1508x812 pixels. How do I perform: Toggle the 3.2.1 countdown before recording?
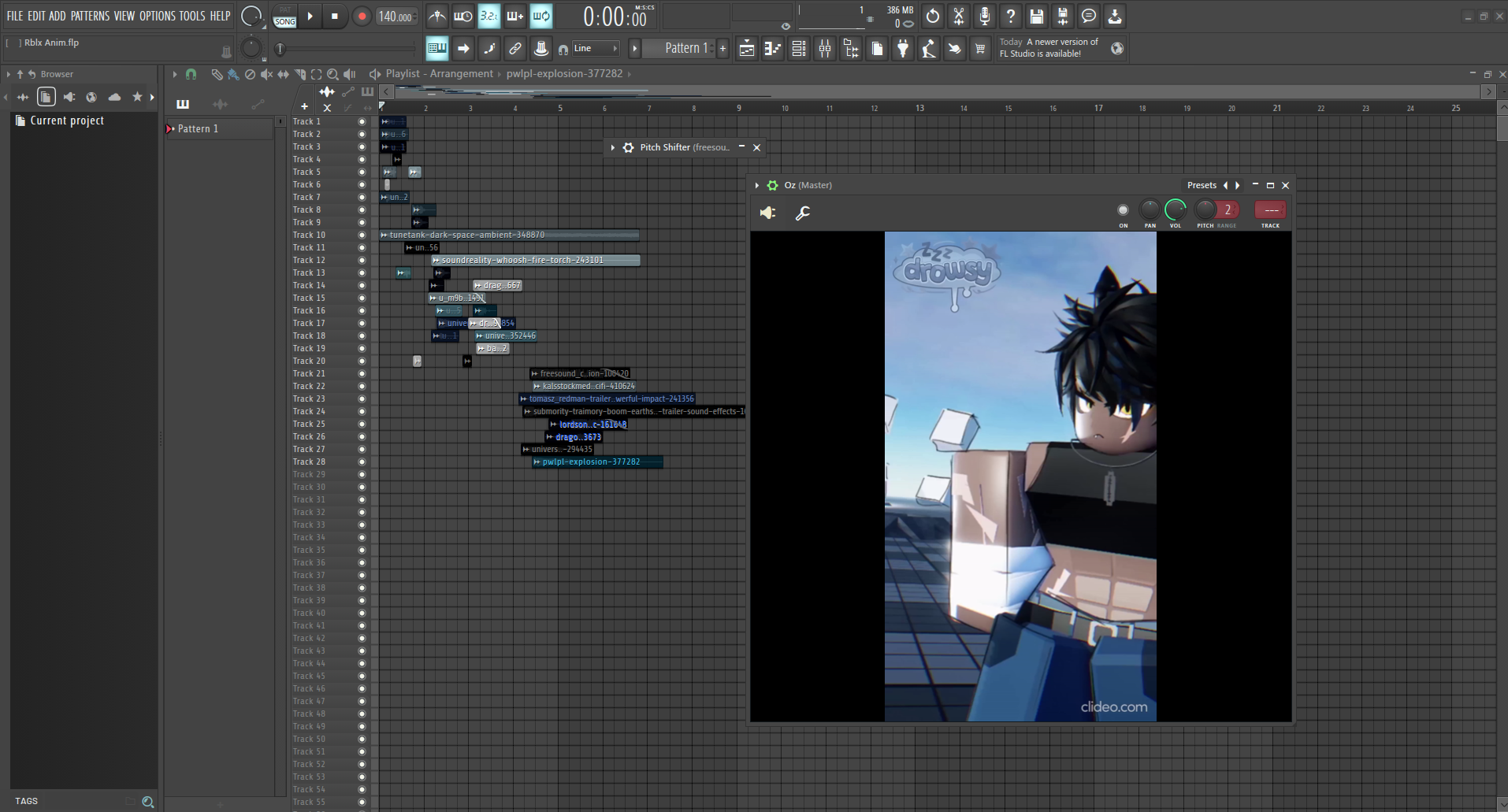(488, 16)
